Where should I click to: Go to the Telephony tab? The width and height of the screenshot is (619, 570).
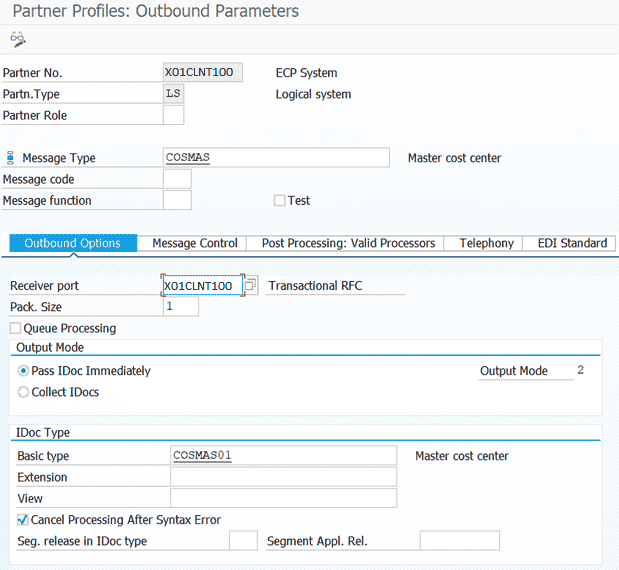click(486, 243)
